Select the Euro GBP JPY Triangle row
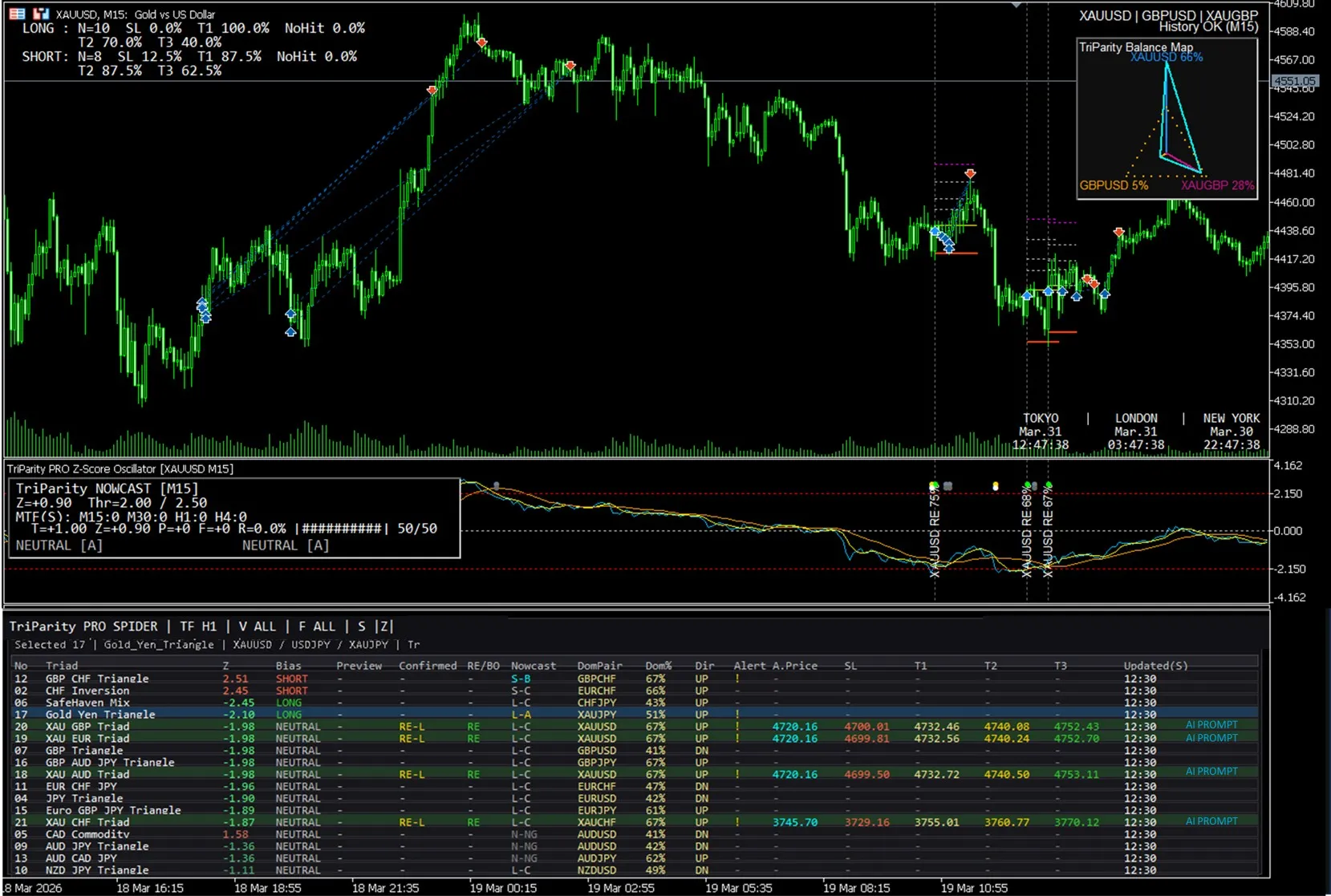The height and width of the screenshot is (896, 1331). [x=634, y=810]
